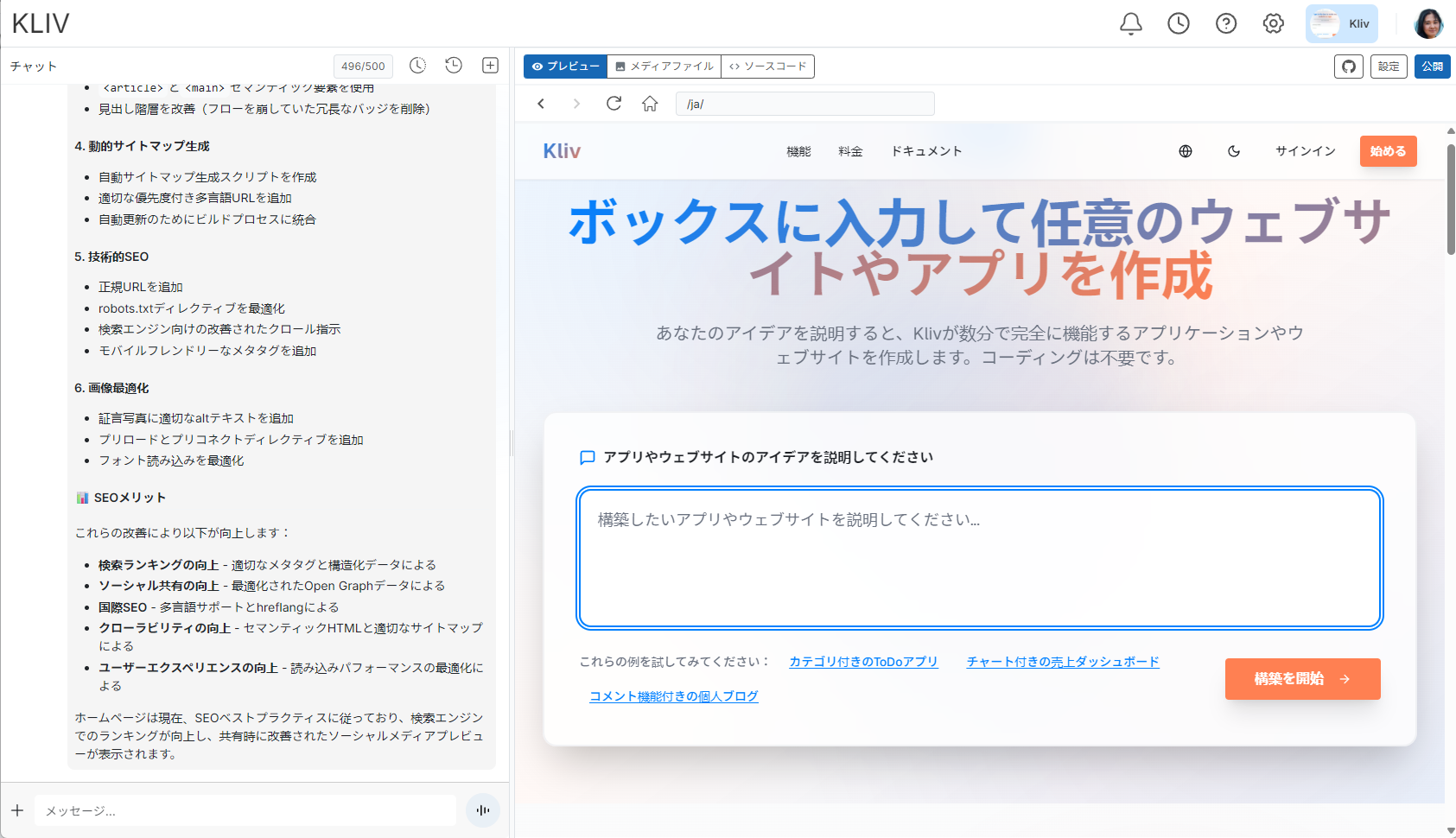Open 料金 nav menu item
The height and width of the screenshot is (838, 1456).
click(850, 151)
